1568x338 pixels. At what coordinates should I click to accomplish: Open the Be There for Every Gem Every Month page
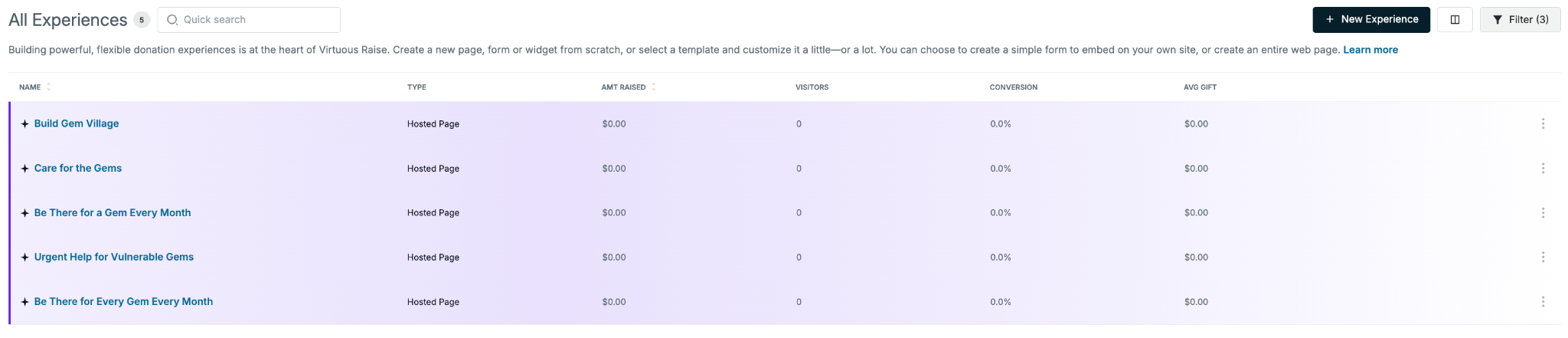pos(123,301)
